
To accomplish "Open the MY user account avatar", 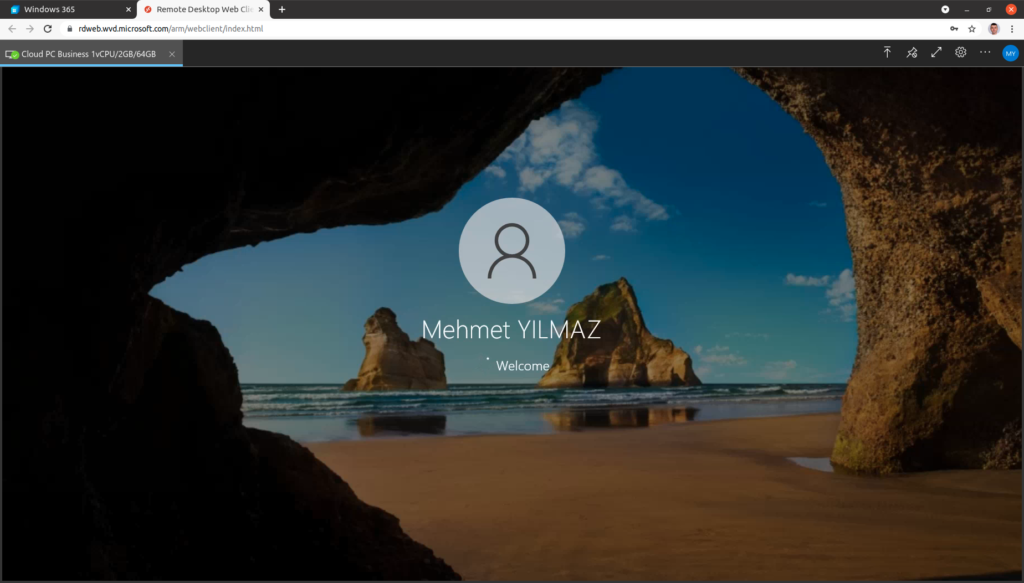I will (x=1010, y=54).
